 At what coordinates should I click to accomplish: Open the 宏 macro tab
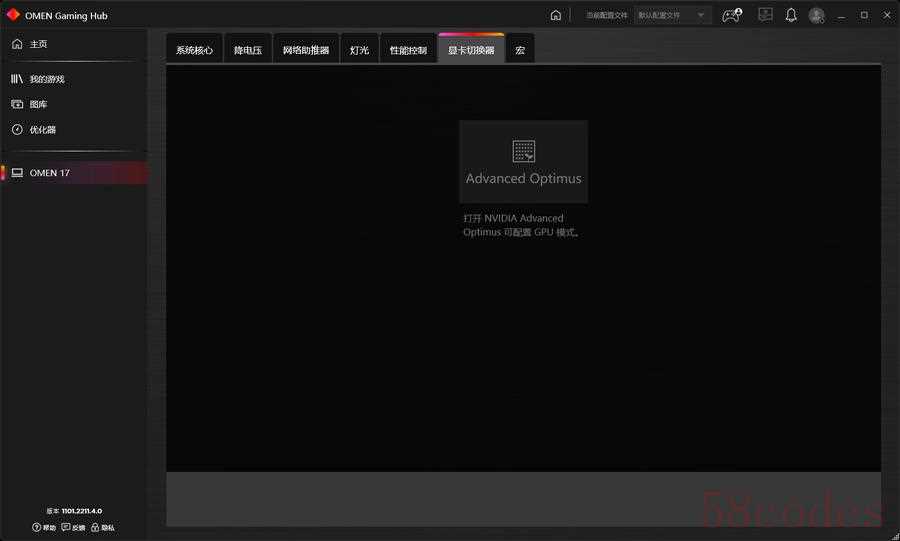pyautogui.click(x=520, y=50)
